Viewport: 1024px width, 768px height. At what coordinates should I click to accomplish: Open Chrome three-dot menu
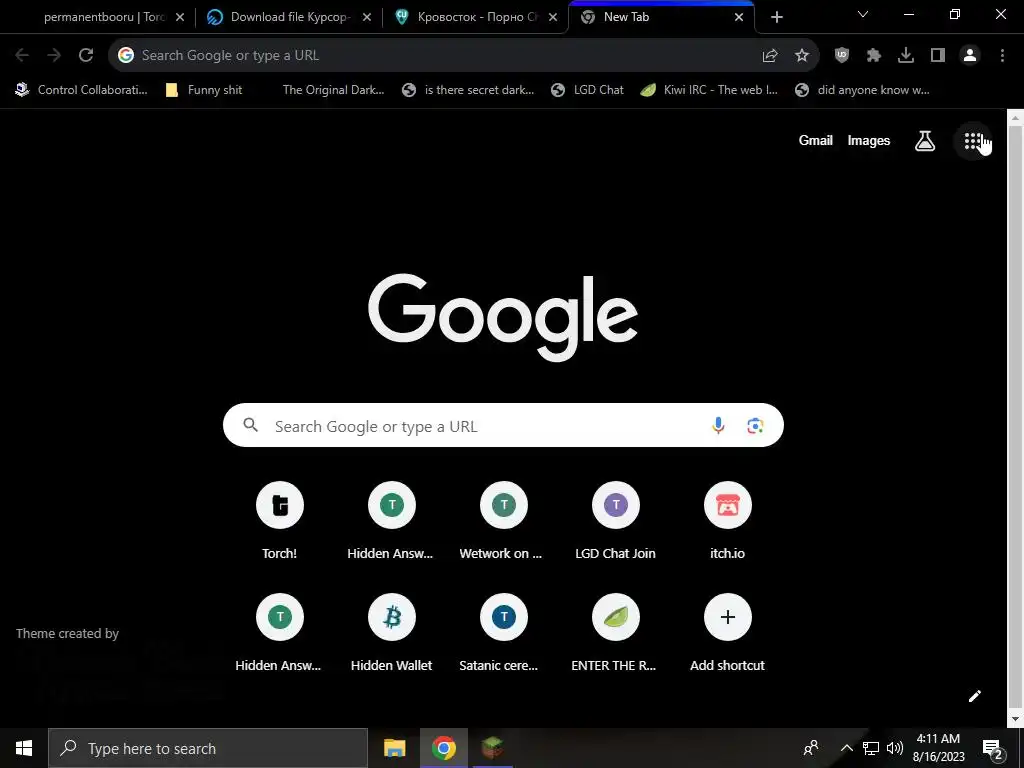[1002, 56]
